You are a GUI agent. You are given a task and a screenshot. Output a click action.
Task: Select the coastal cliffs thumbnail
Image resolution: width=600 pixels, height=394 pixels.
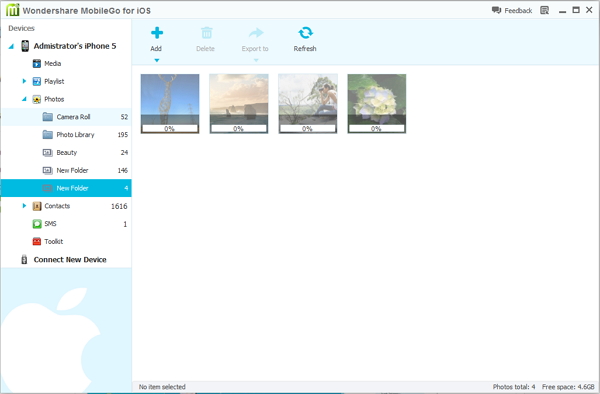(239, 104)
